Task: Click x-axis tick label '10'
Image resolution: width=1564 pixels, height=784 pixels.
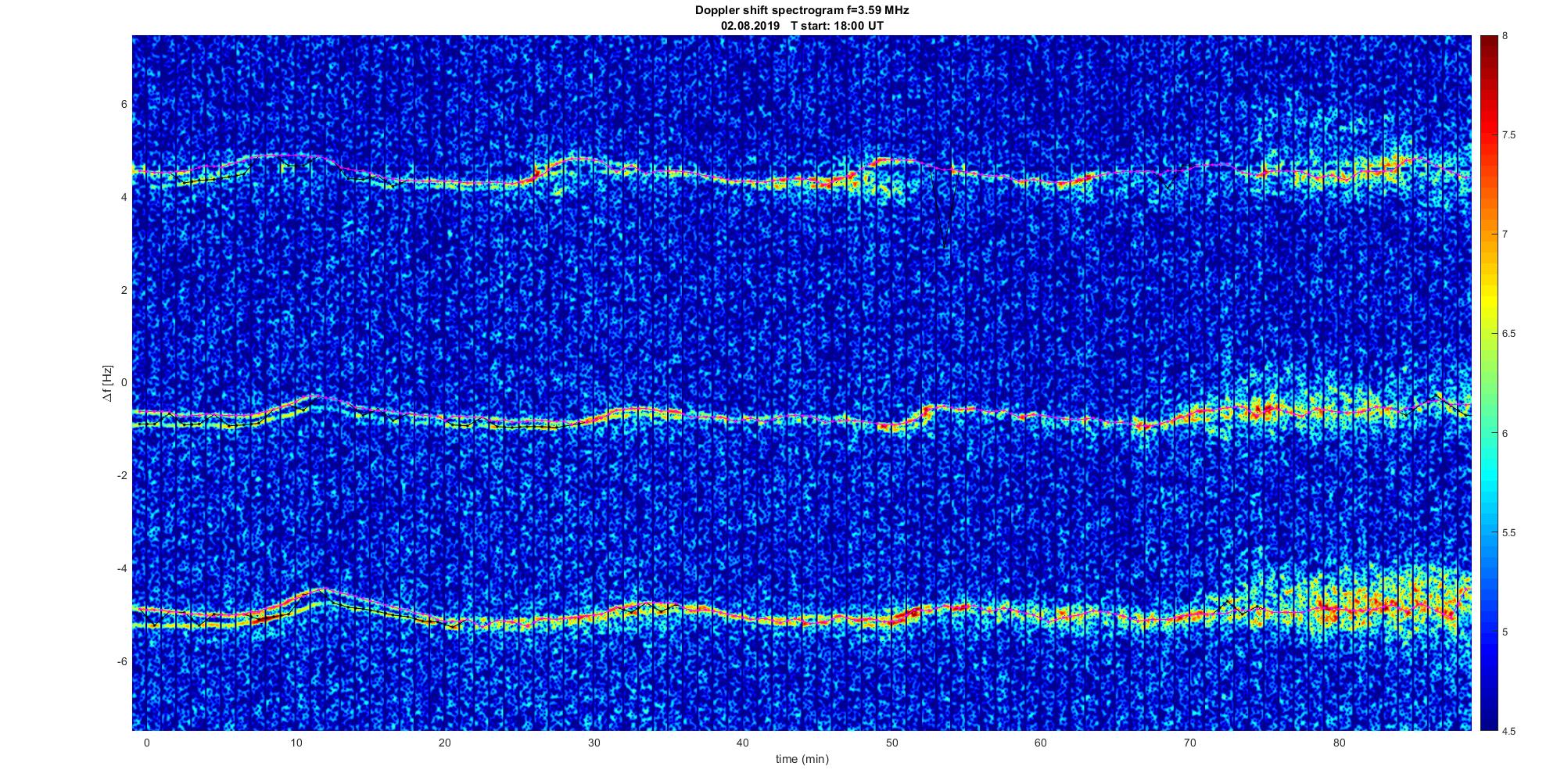Action: (296, 743)
